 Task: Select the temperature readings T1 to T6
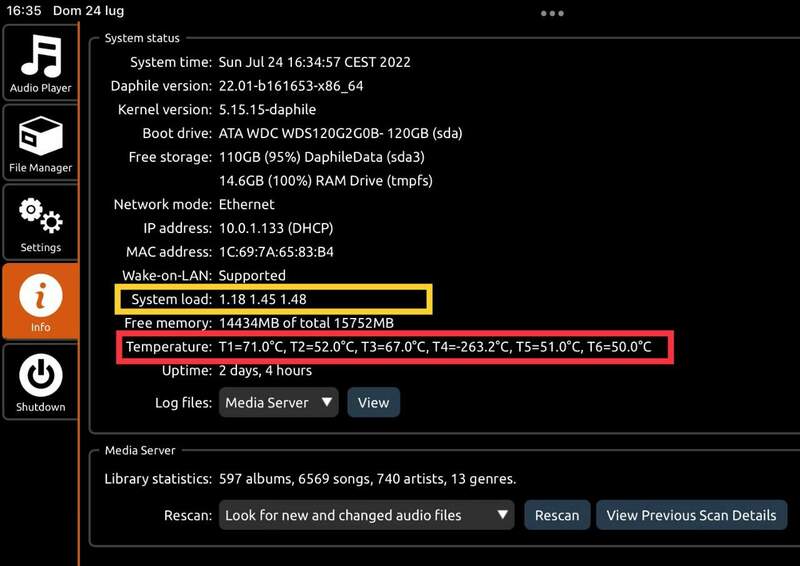pos(435,347)
